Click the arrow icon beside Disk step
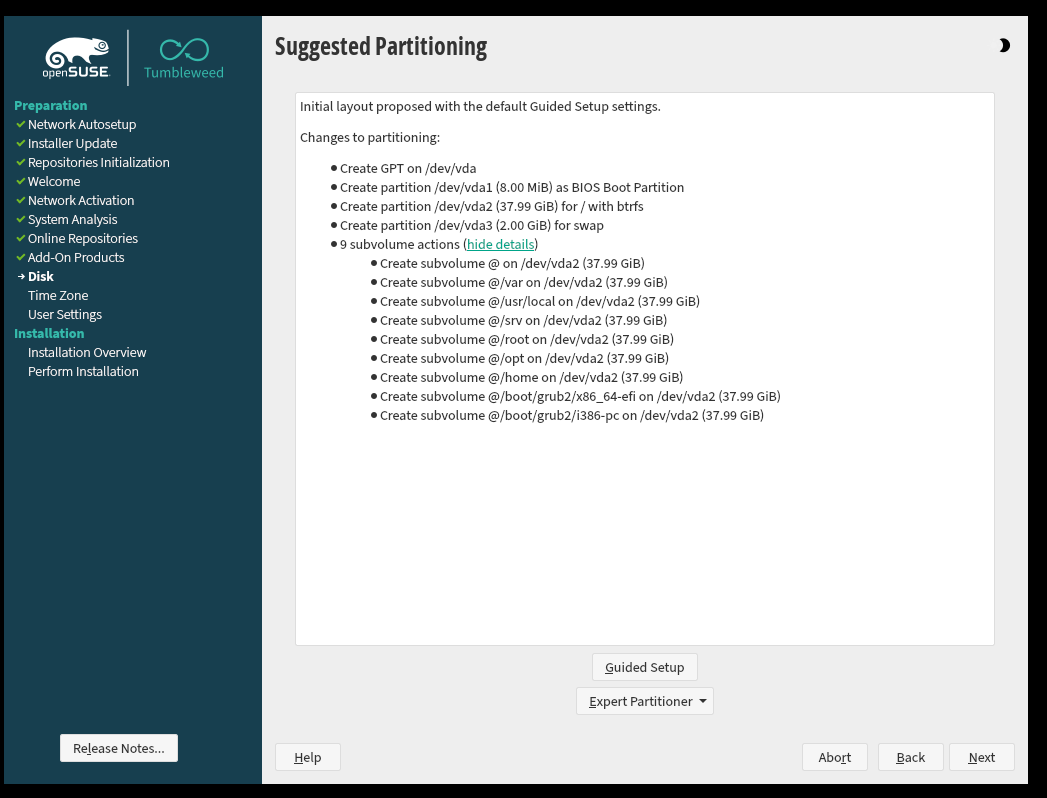1047x798 pixels. (x=20, y=277)
